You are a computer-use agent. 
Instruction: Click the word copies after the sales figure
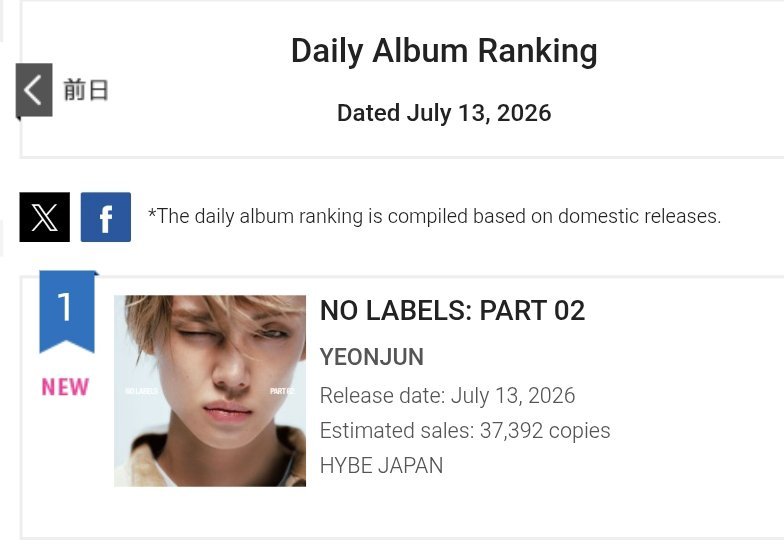580,432
